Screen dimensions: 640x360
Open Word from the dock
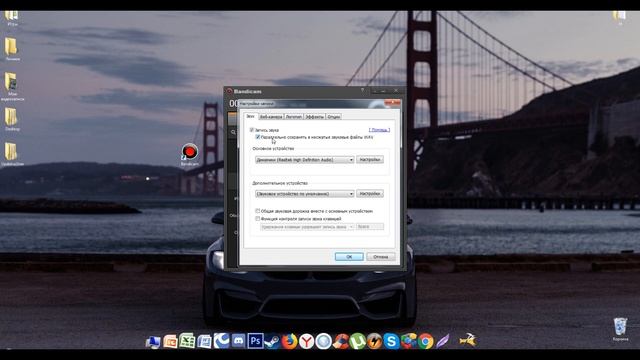point(204,341)
